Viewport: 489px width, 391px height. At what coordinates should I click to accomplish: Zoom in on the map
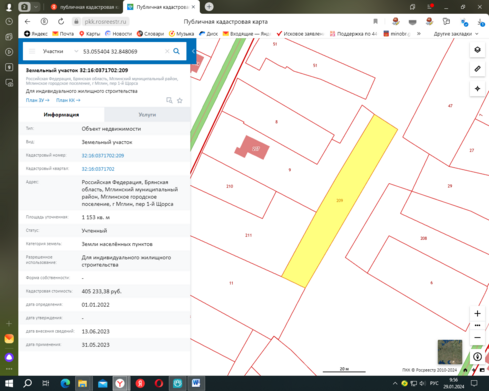pos(477,313)
